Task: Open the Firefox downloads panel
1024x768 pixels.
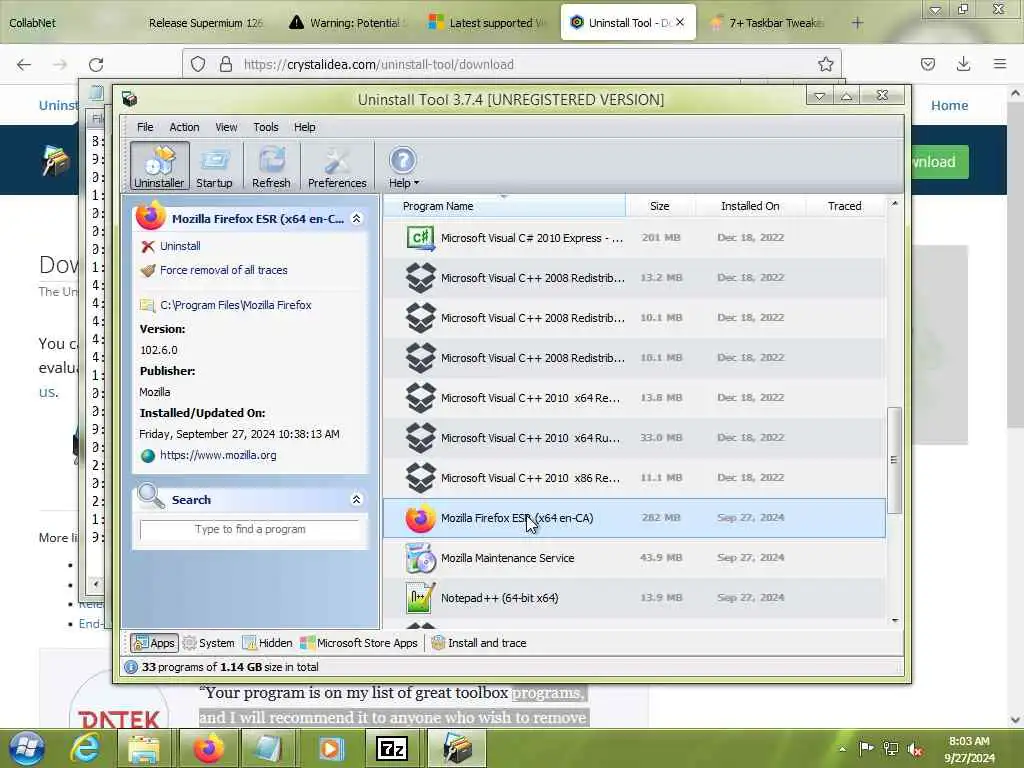Action: 963,63
